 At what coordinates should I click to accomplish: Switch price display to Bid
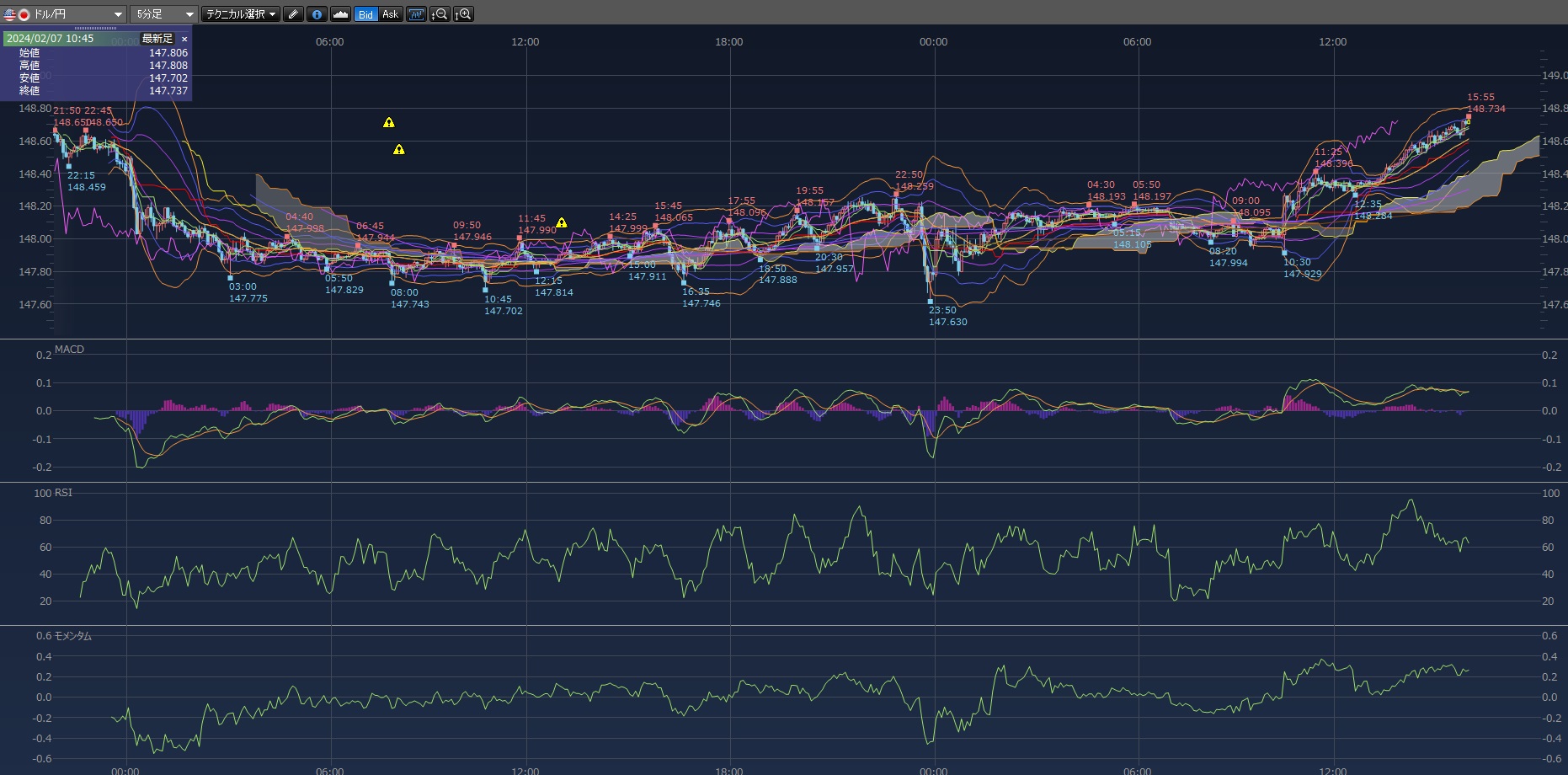coord(365,14)
